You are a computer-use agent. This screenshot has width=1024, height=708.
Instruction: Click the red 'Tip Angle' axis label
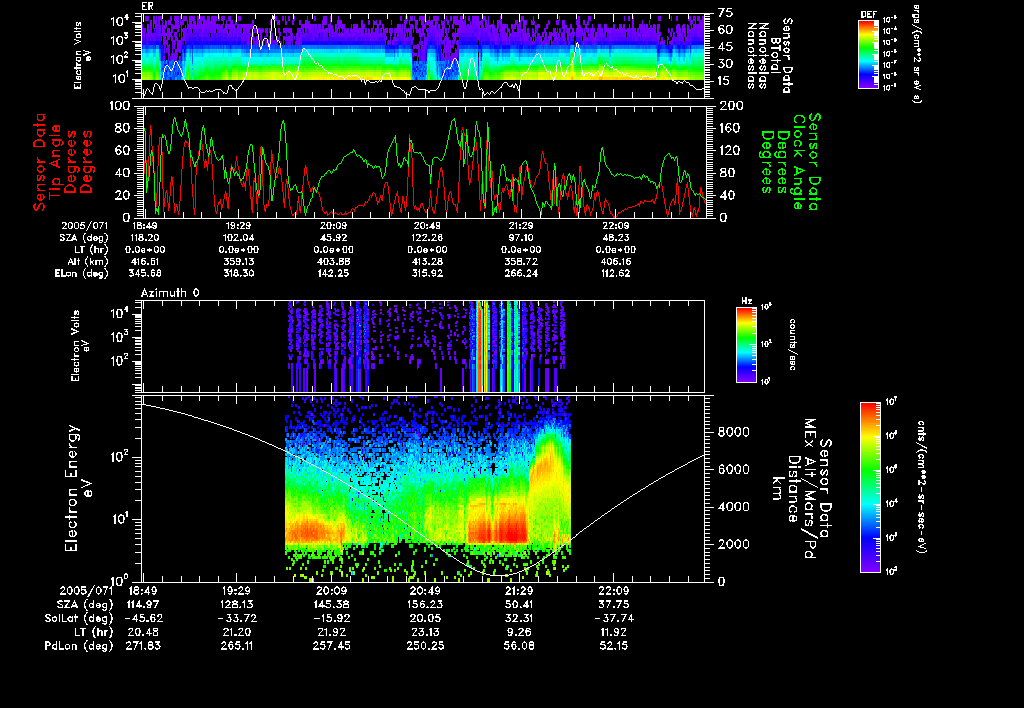55,161
